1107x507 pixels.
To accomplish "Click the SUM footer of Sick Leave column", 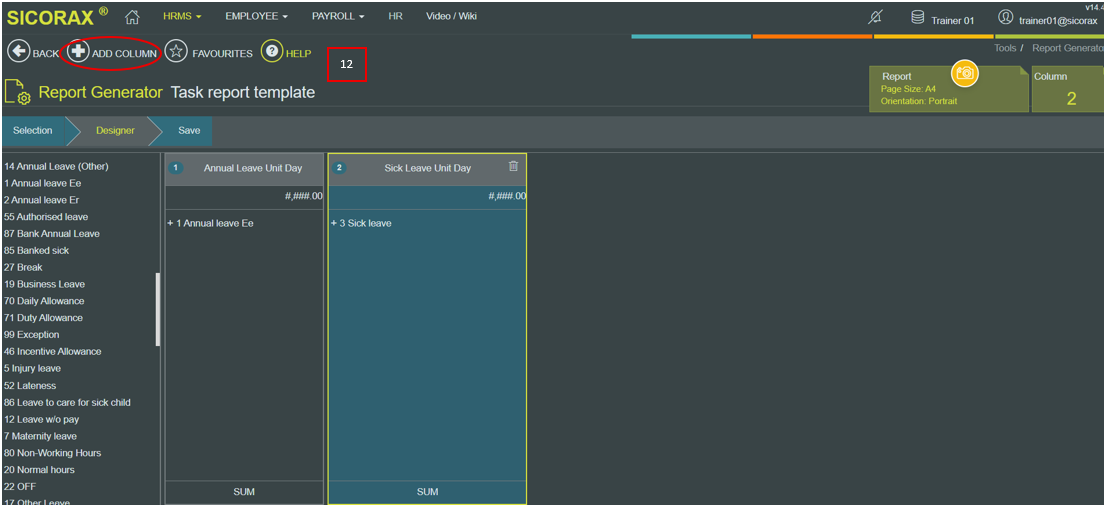I will pyautogui.click(x=427, y=491).
